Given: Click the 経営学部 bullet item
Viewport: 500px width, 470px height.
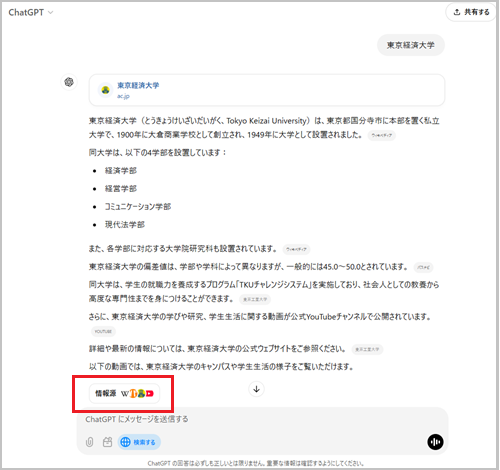Looking at the screenshot, I should tap(121, 189).
